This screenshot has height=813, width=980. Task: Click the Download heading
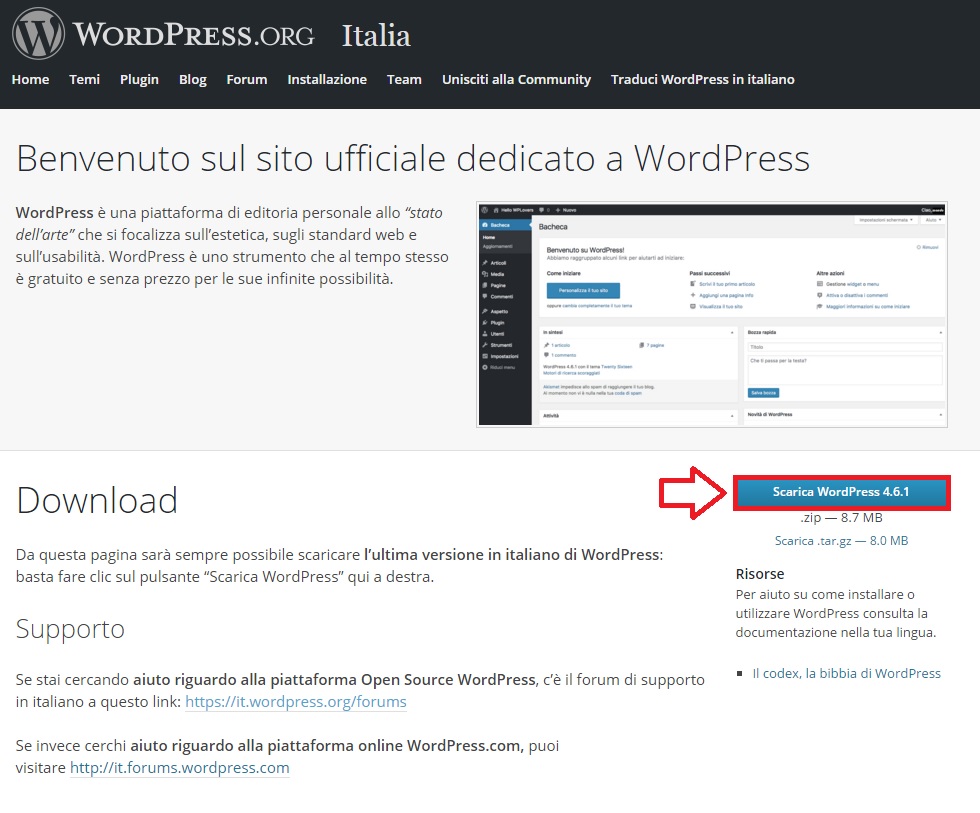tap(97, 501)
